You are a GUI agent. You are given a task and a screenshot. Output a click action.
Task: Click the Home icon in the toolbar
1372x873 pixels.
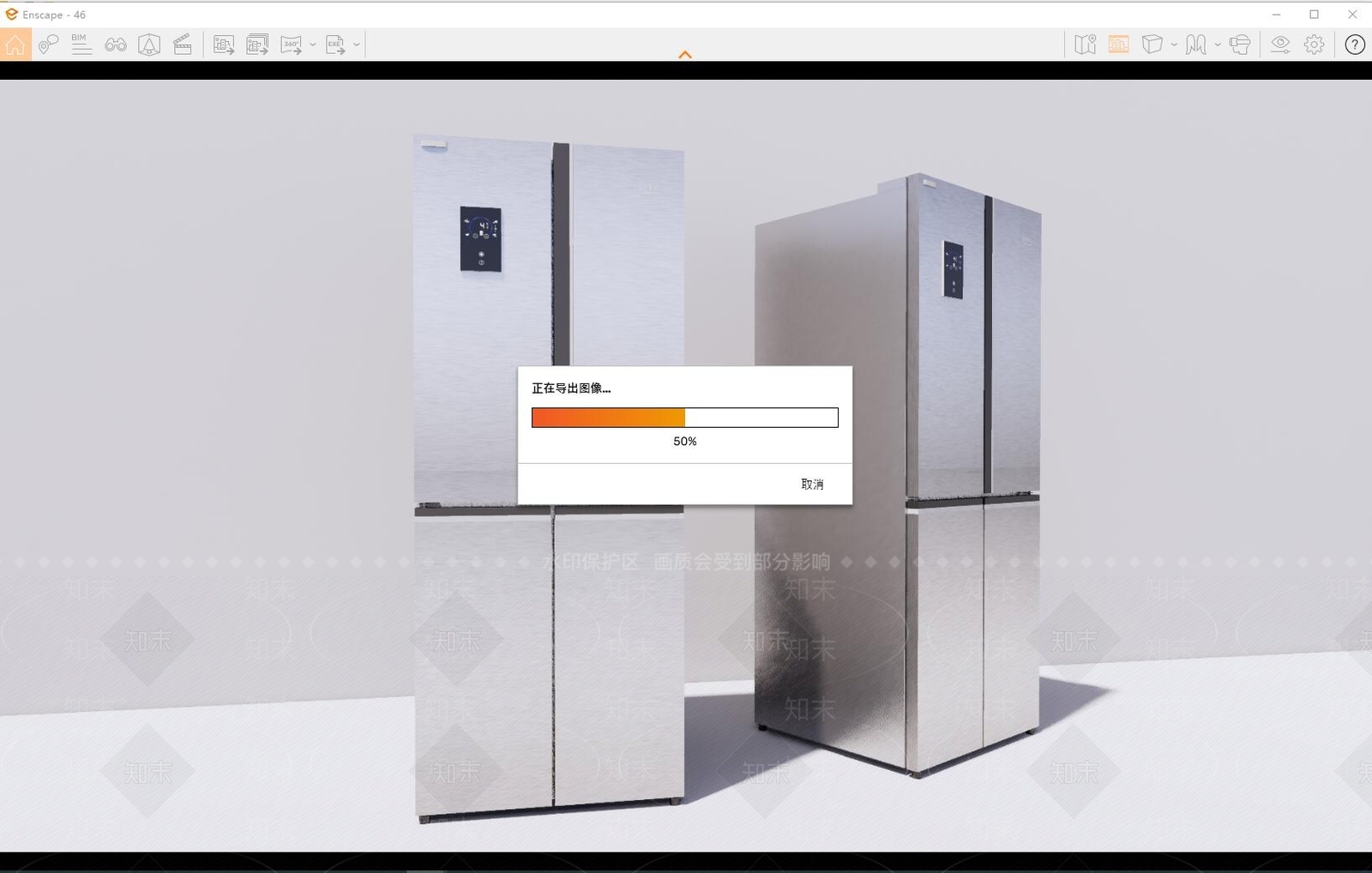click(x=15, y=45)
